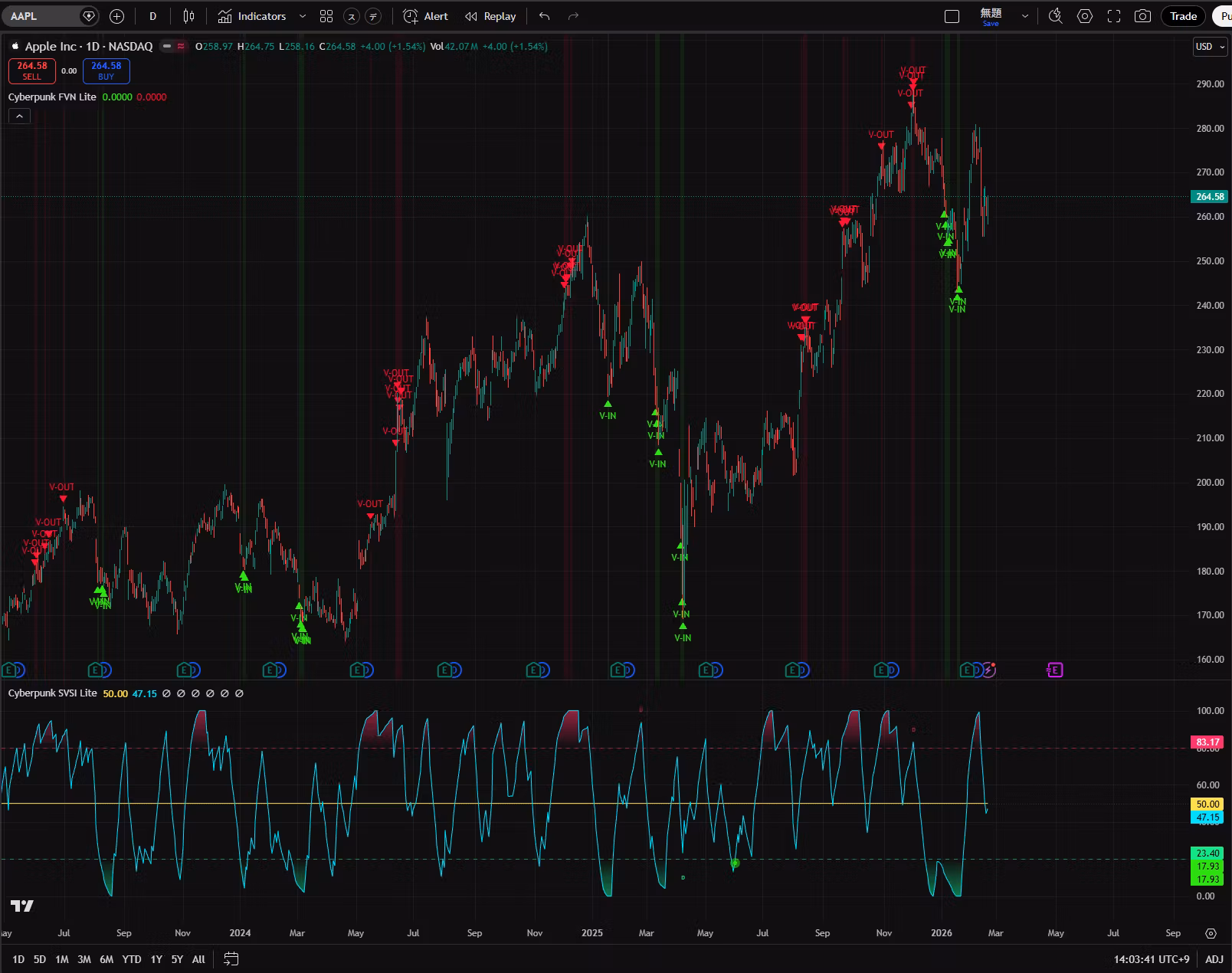Click the Apple Inc · 1D · NASDAQ title
Screen dimensions: 1232x973
(89, 47)
